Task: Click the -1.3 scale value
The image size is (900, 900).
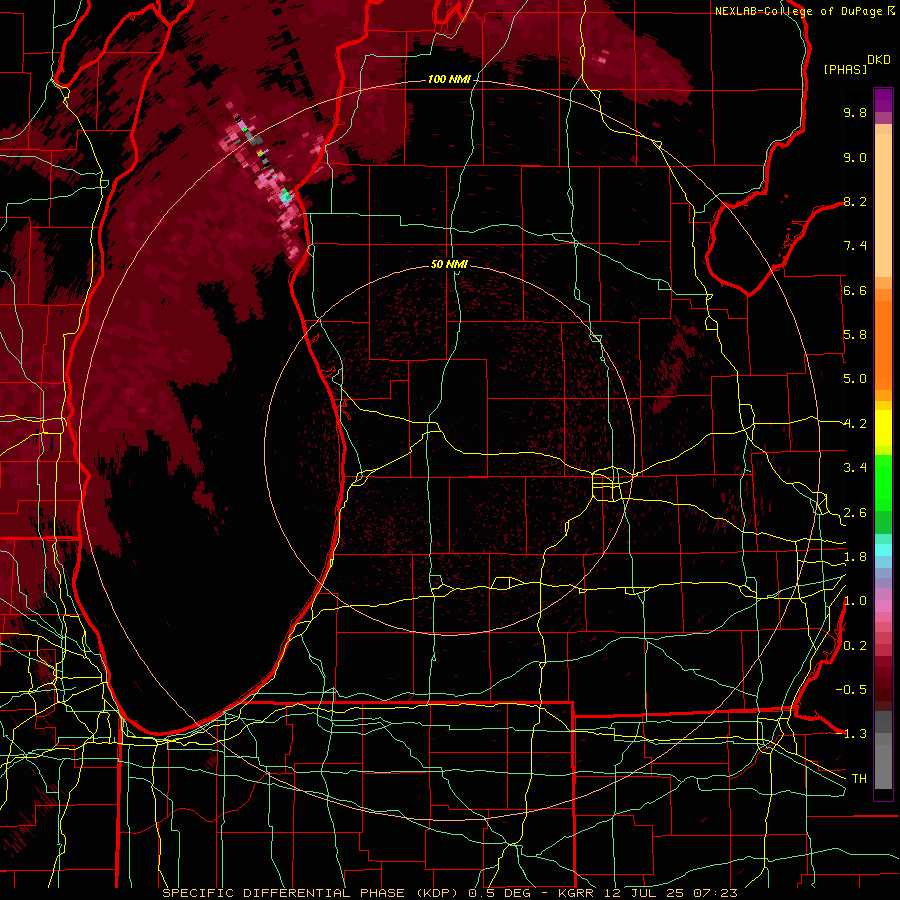Action: (852, 734)
